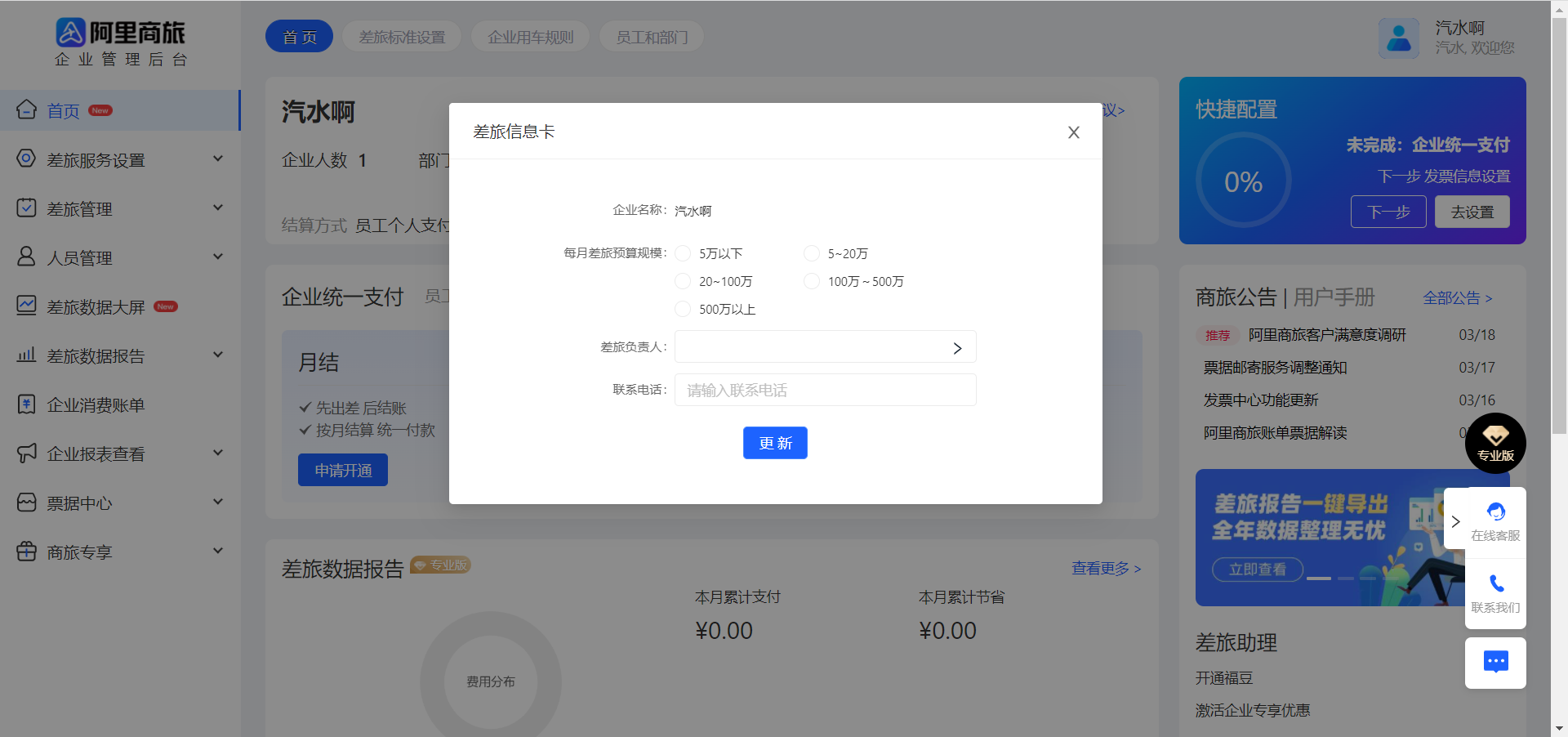Switch to the 企业用车规则 tab

click(x=531, y=37)
